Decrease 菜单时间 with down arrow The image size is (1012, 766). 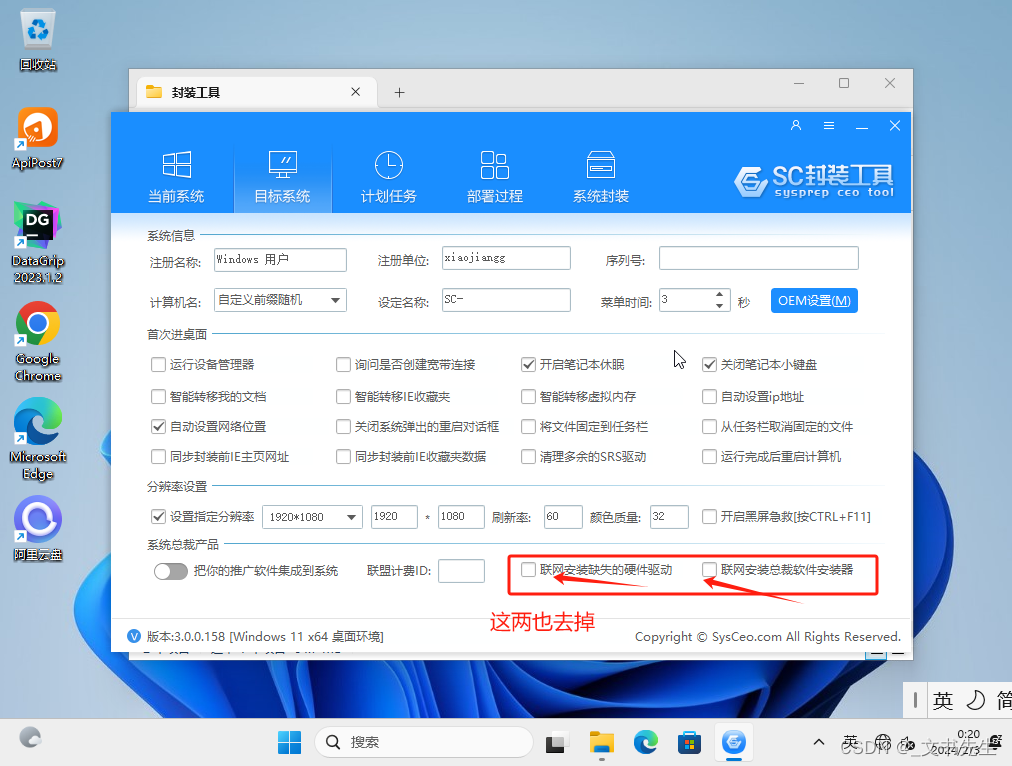(720, 306)
